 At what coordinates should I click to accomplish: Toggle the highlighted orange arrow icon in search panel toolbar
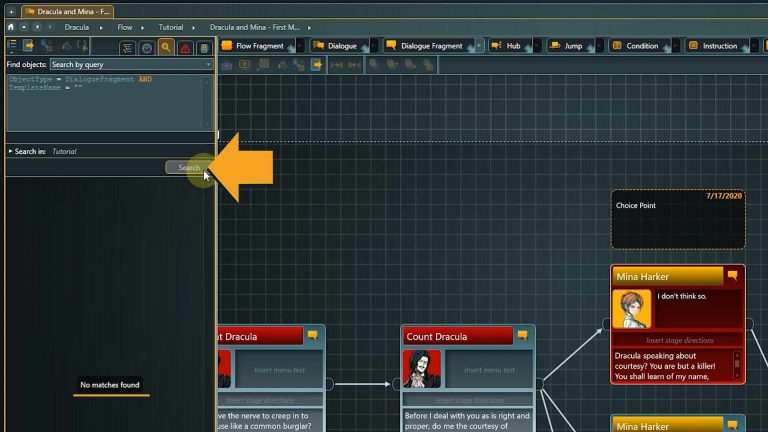pyautogui.click(x=28, y=46)
